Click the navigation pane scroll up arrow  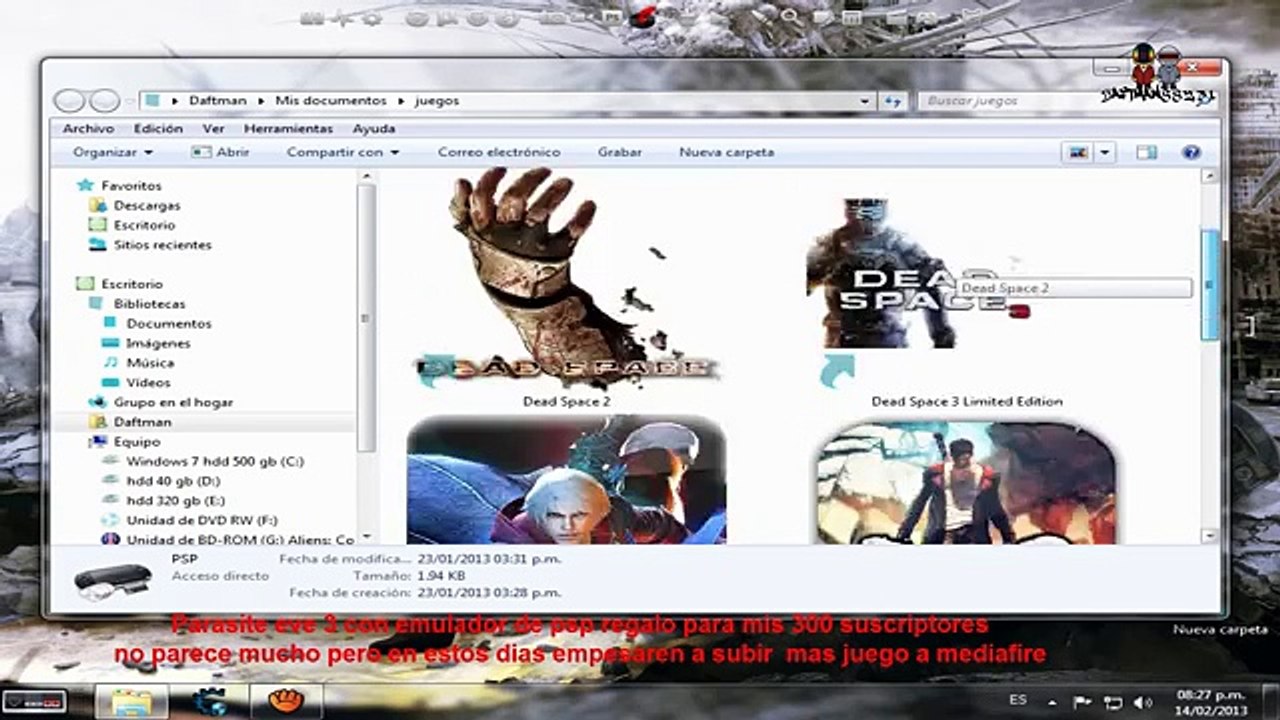[x=366, y=177]
